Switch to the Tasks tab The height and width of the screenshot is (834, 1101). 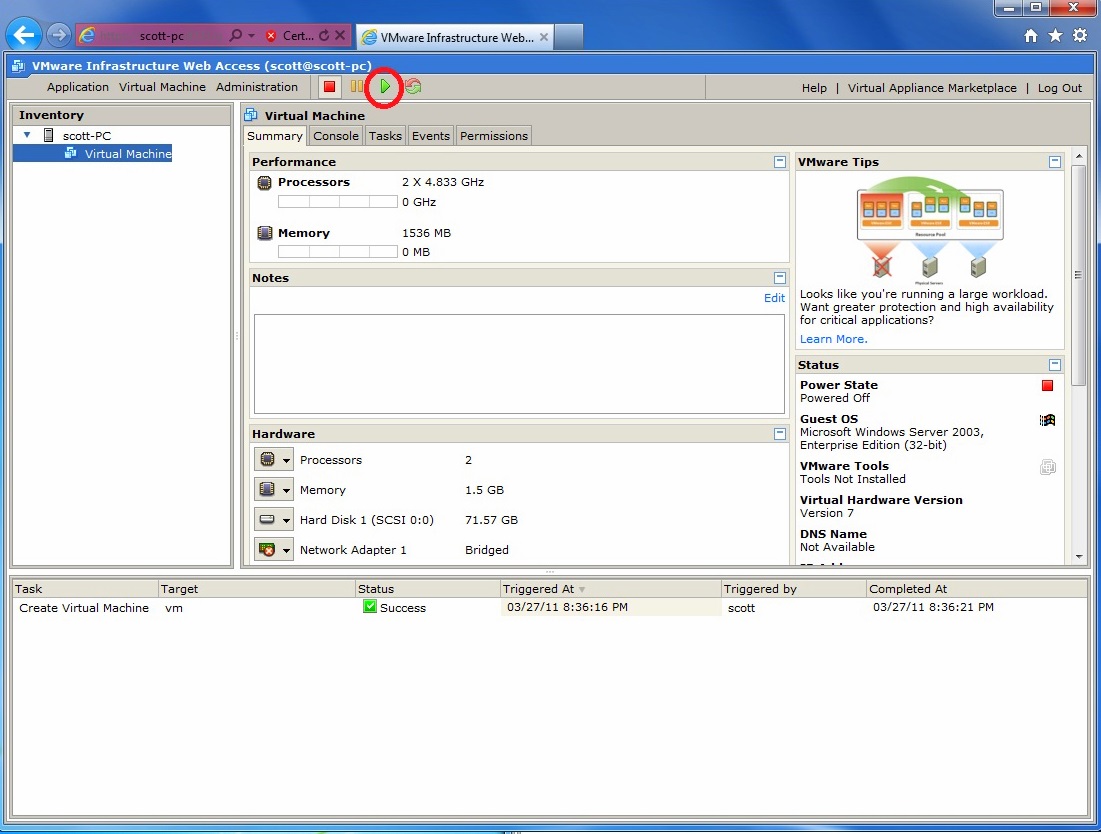[385, 136]
